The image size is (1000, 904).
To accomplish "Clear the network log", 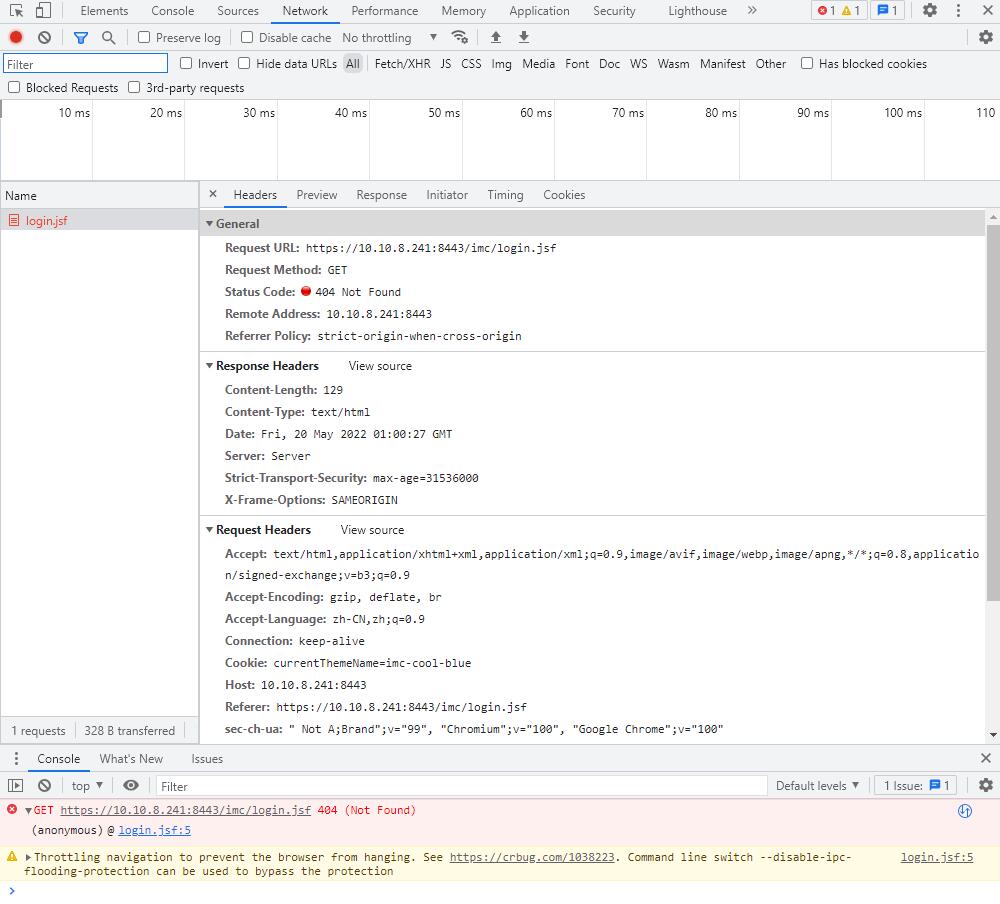I will point(44,37).
